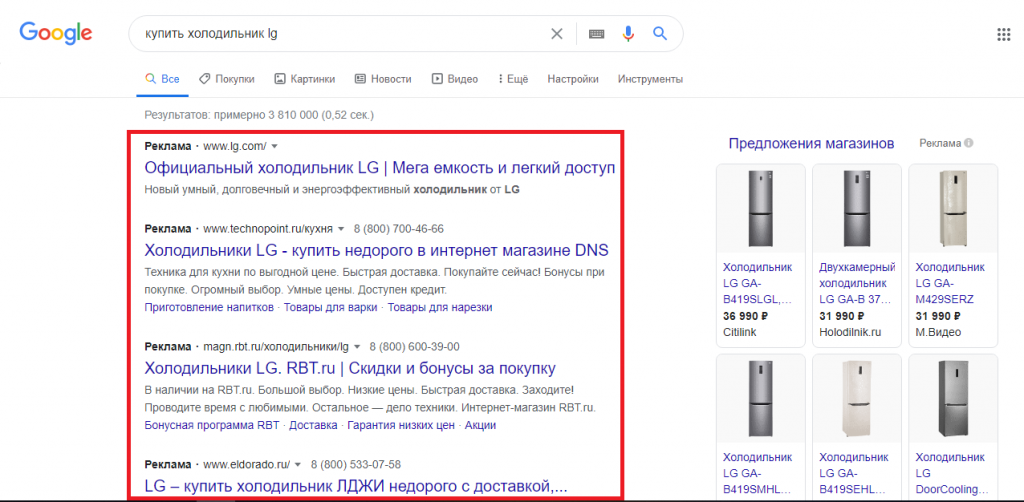Open Товары для варки sitelink
The width and height of the screenshot is (1024, 502).
(x=330, y=307)
